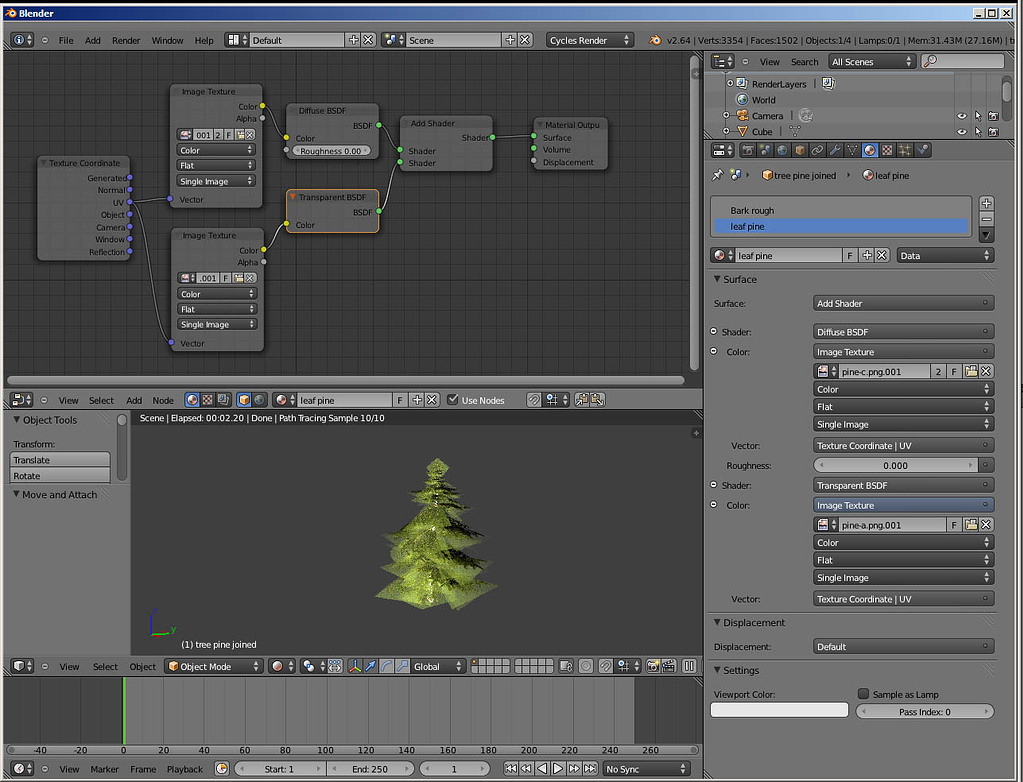Select scale manipulator icon in 3D view header
Viewport: 1023px width, 782px height.
click(x=402, y=666)
